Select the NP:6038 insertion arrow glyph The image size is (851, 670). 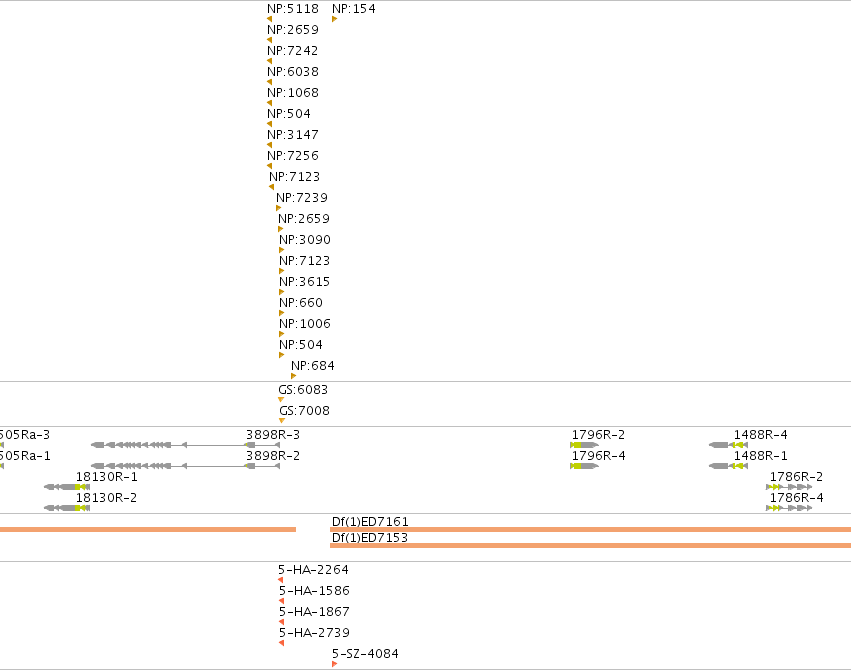(x=270, y=82)
